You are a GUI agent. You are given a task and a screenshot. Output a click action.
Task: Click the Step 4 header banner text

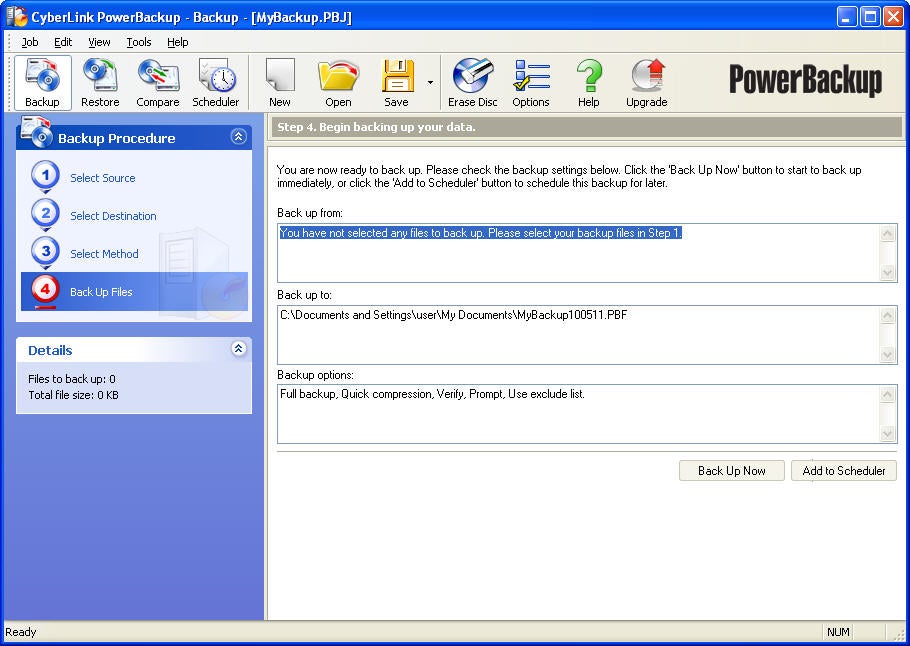376,127
